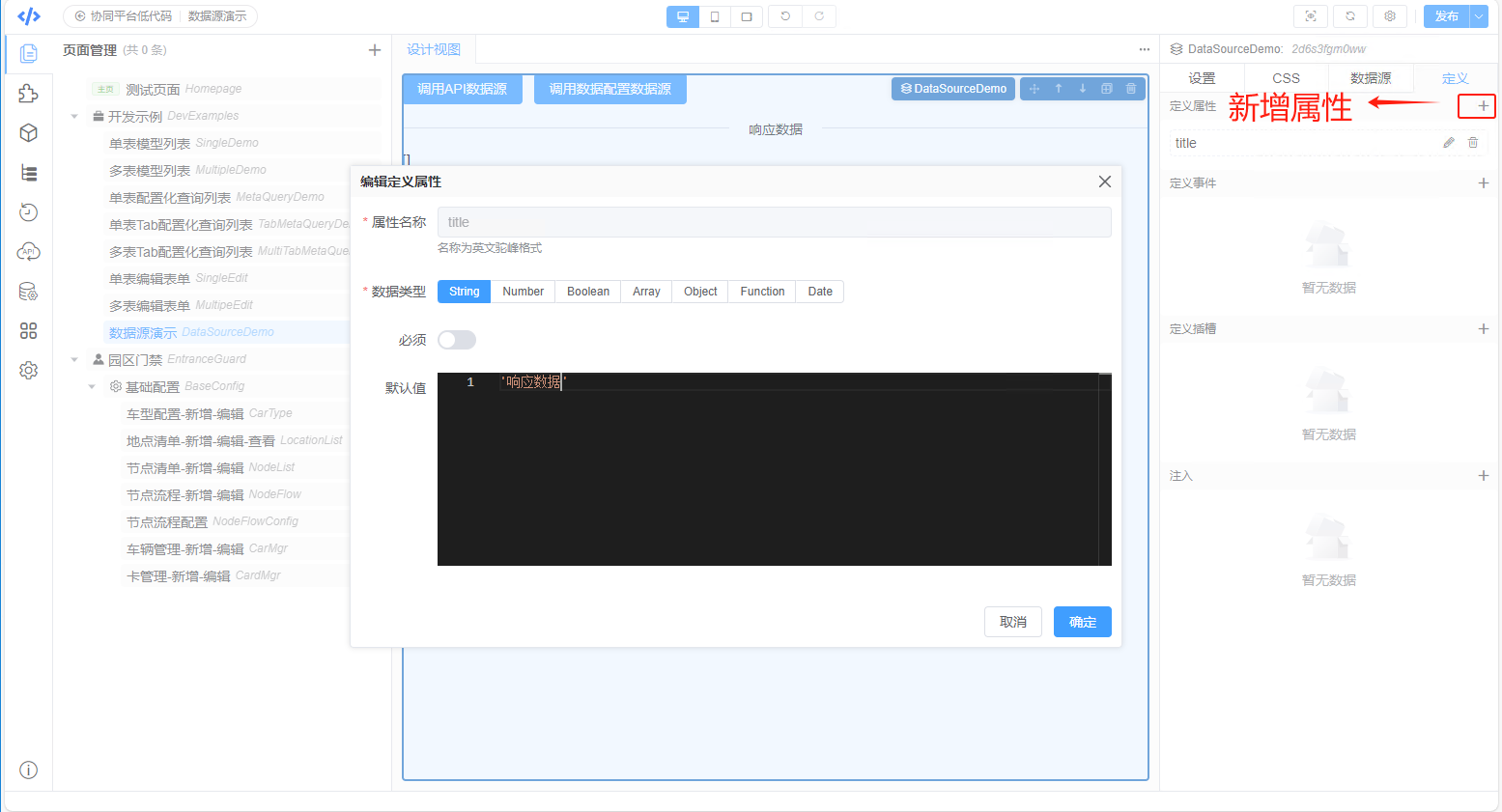The height and width of the screenshot is (812, 1502).
Task: Redo the last action
Action: click(x=819, y=16)
